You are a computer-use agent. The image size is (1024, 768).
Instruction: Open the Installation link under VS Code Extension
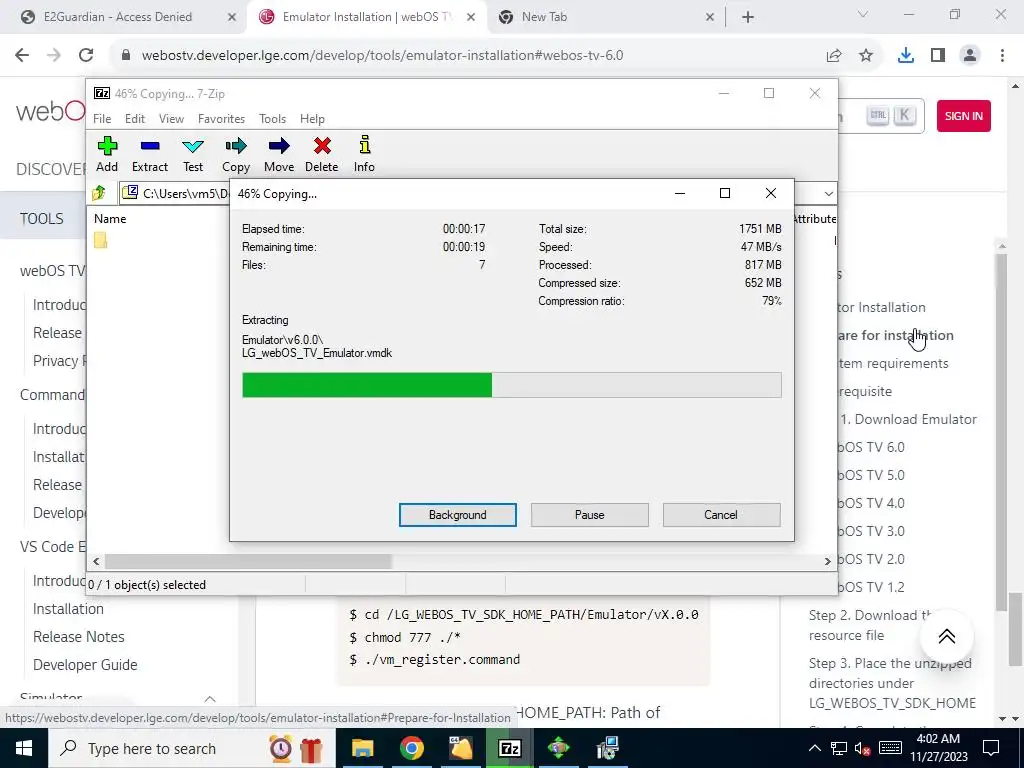(x=68, y=609)
